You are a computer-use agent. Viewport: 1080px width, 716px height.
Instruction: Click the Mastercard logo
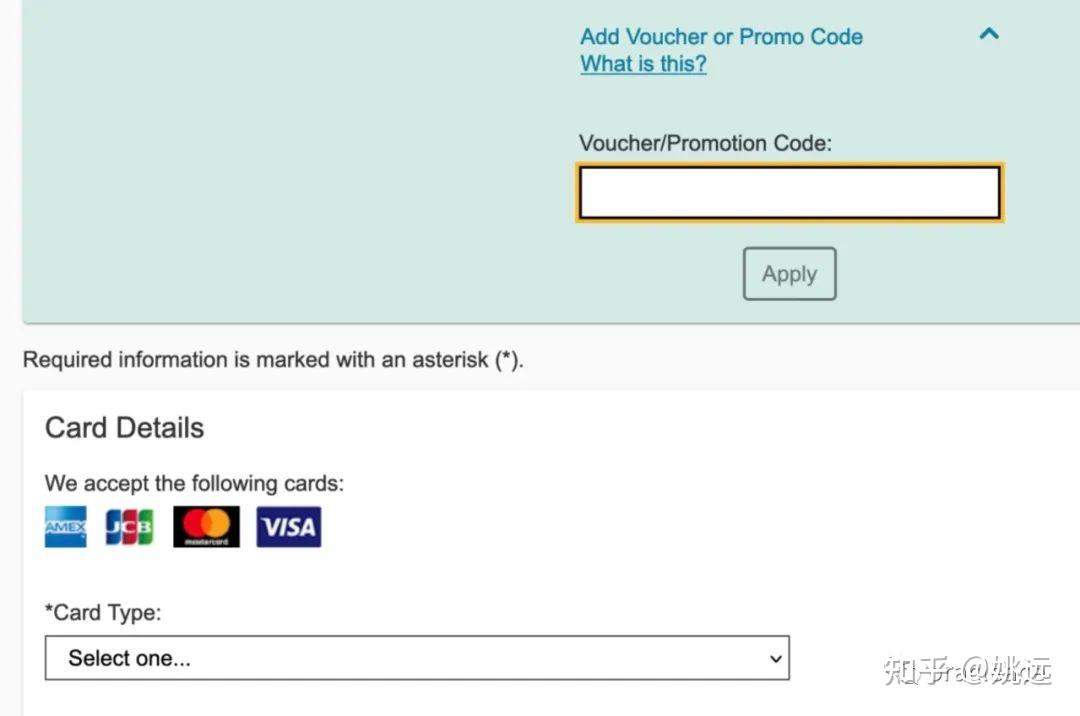(x=206, y=527)
